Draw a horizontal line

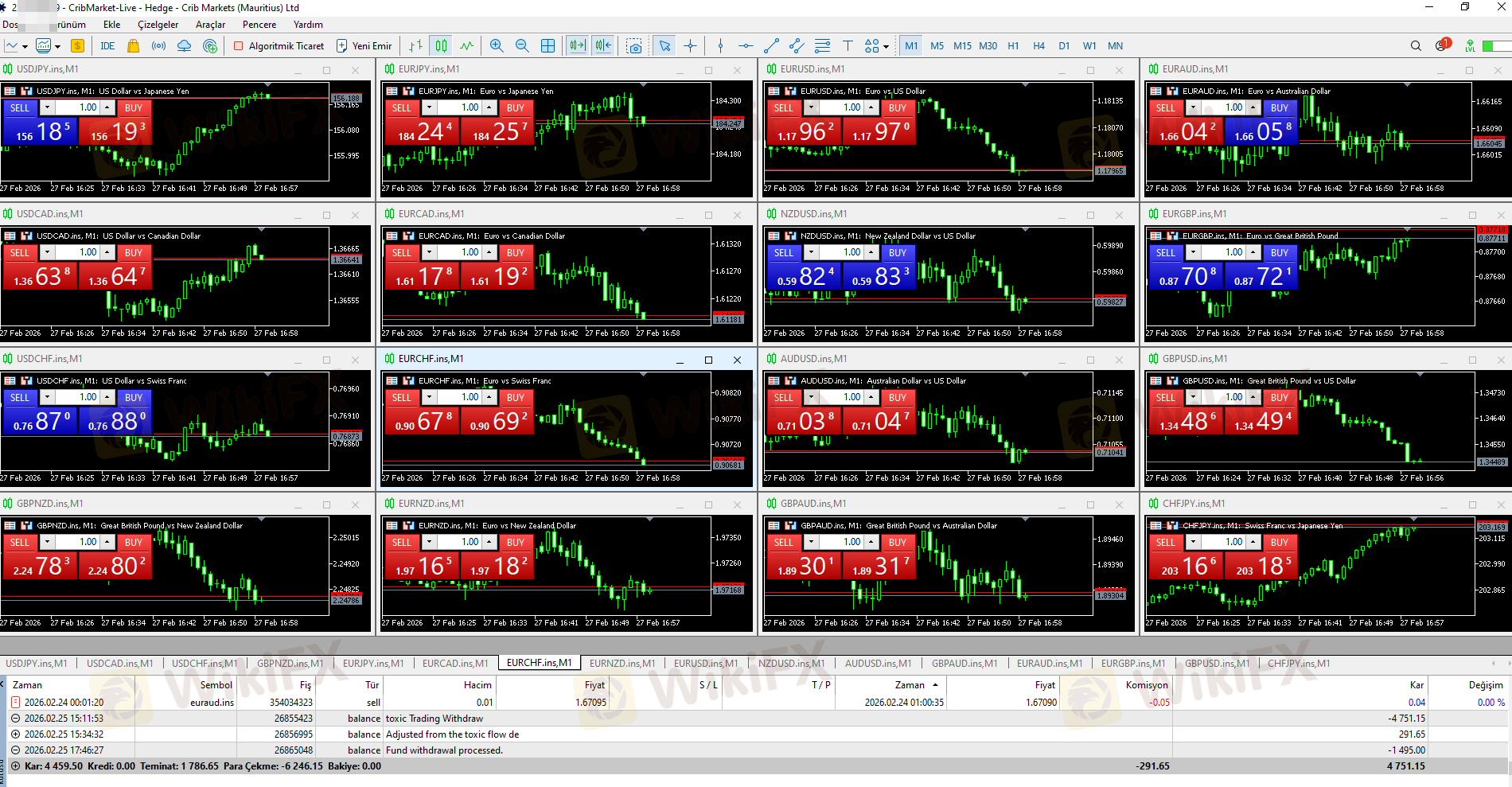(746, 46)
